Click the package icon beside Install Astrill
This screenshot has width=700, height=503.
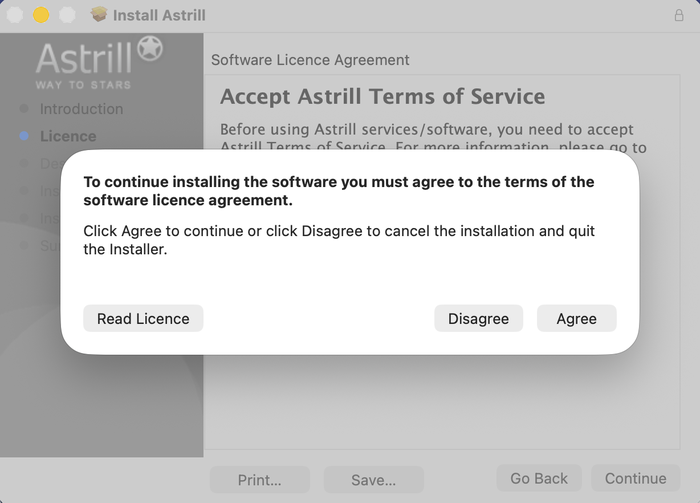tap(99, 14)
